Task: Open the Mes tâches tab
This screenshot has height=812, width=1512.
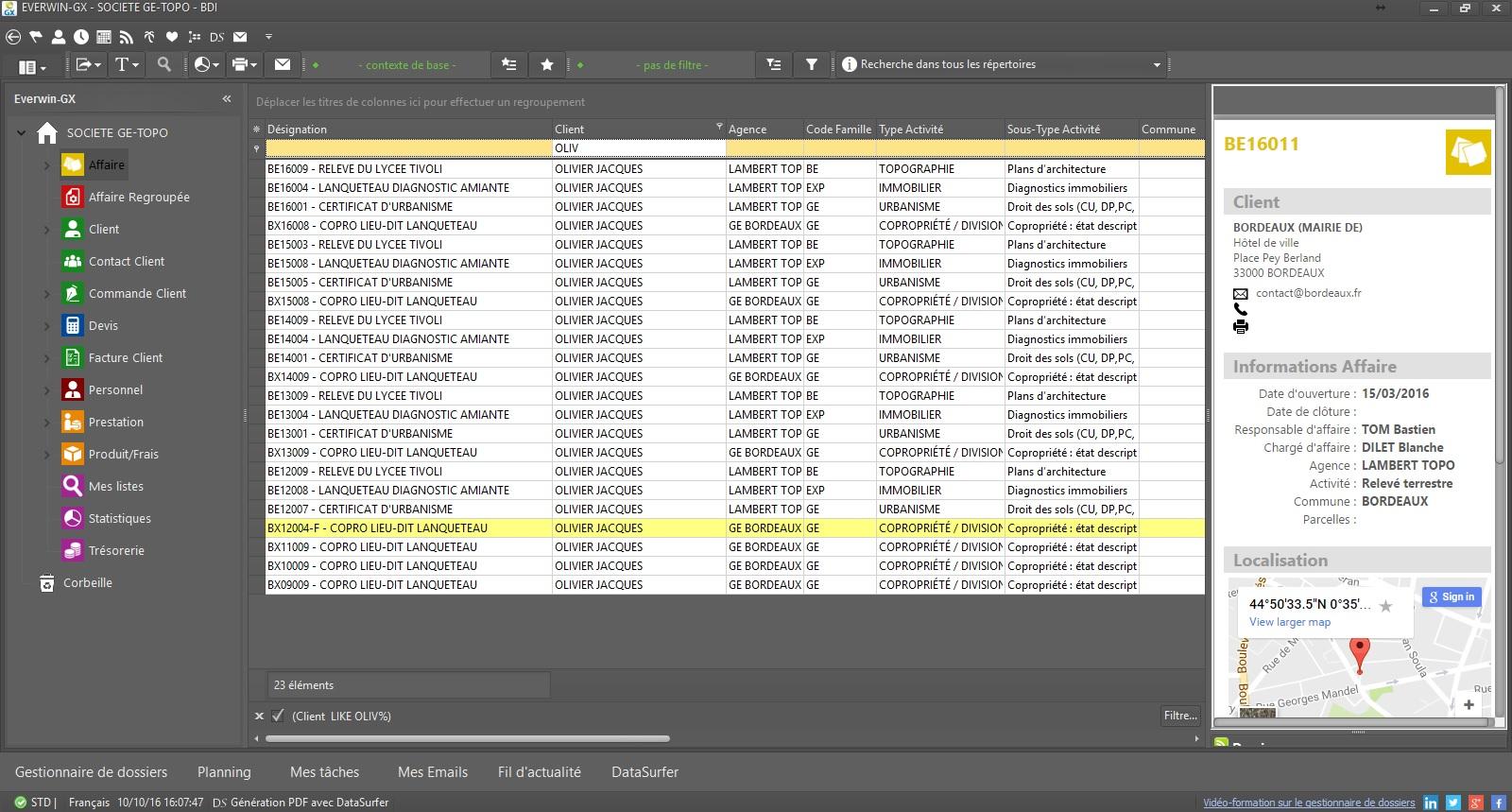Action: [324, 772]
